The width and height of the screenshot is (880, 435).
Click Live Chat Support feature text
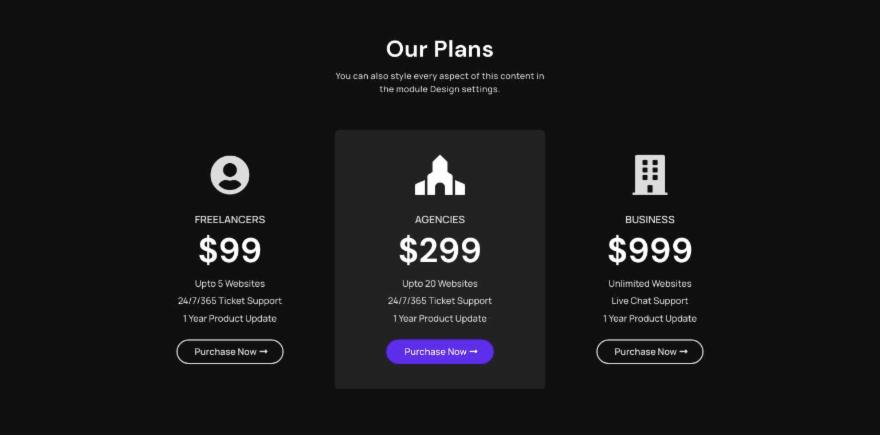650,301
